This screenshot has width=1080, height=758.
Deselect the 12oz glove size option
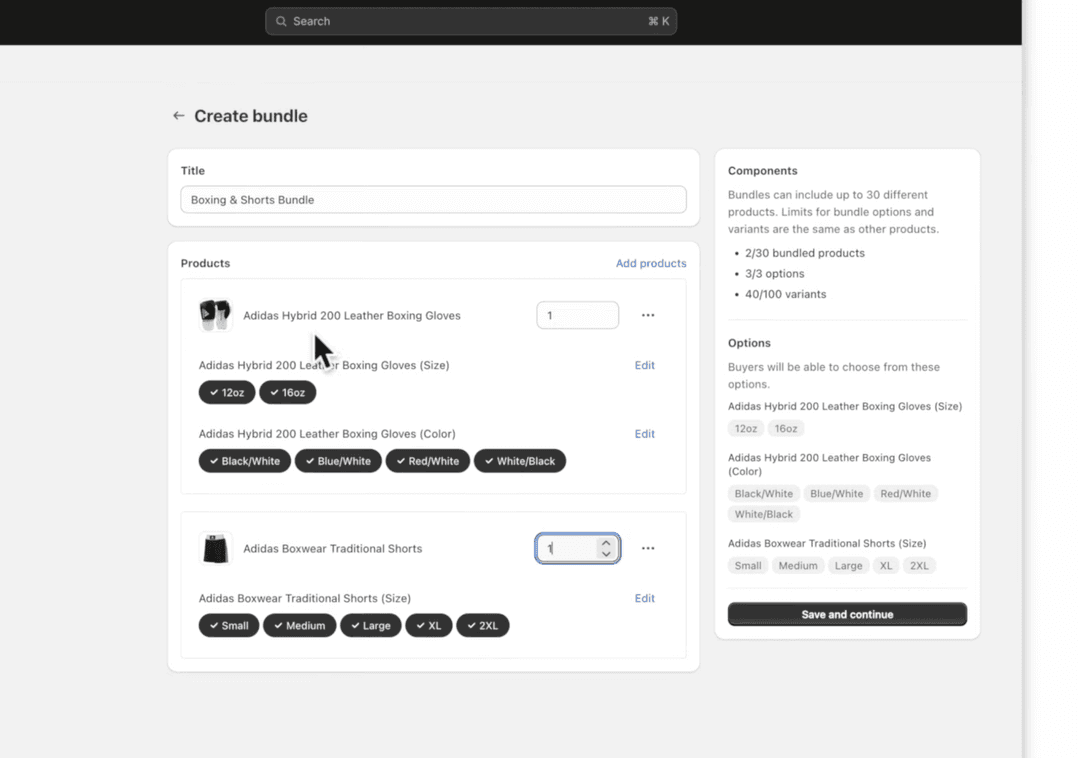pyautogui.click(x=226, y=392)
